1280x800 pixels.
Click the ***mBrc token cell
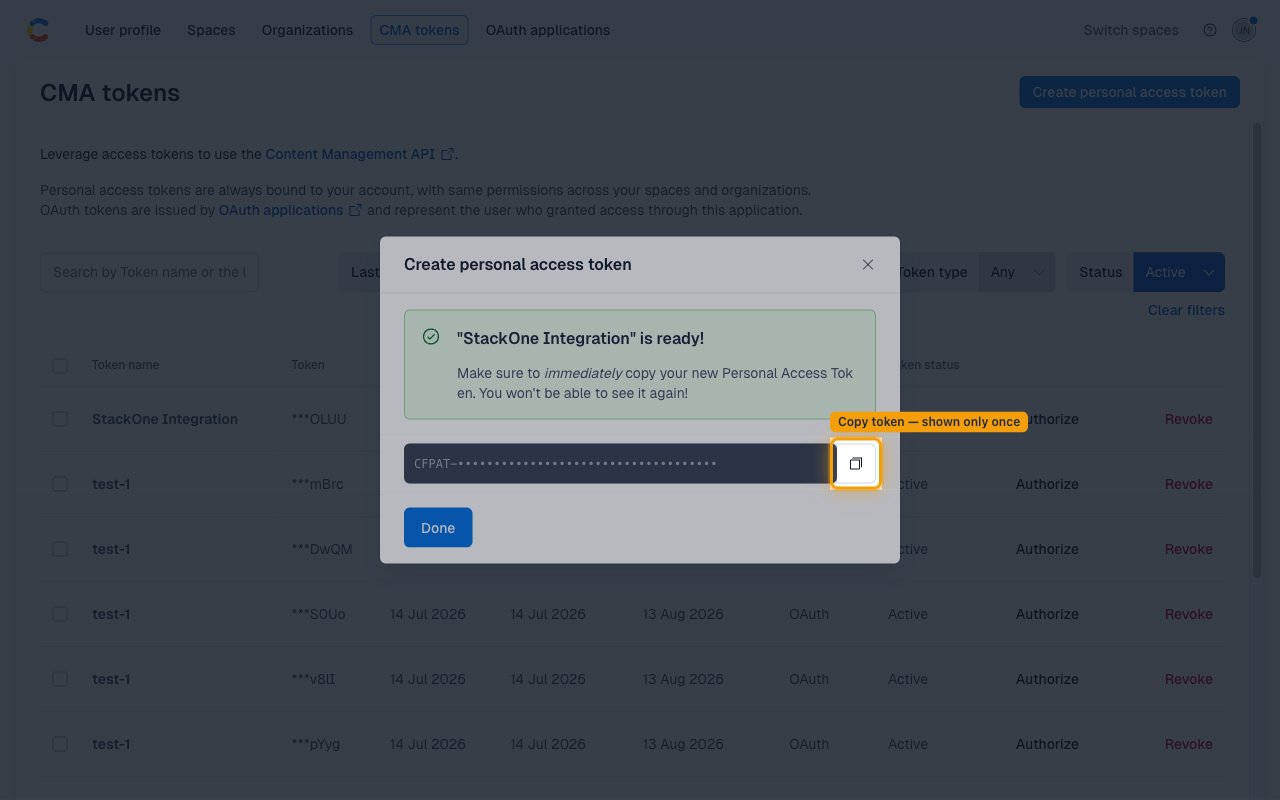[317, 484]
